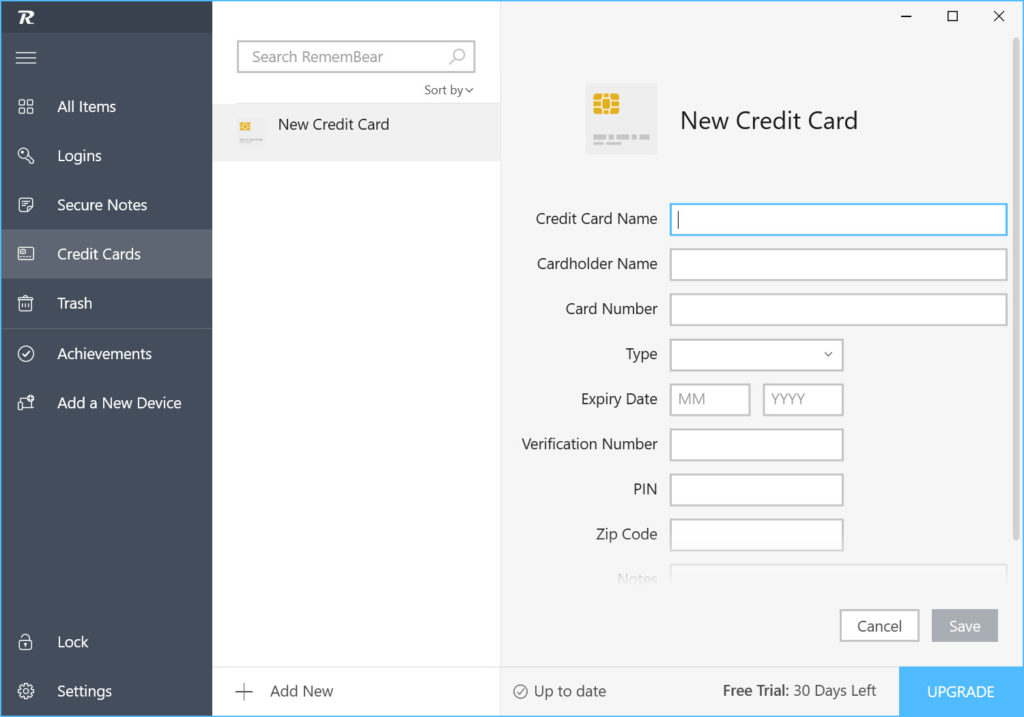This screenshot has width=1024, height=717.
Task: Choose Add a New Device
Action: pos(106,403)
